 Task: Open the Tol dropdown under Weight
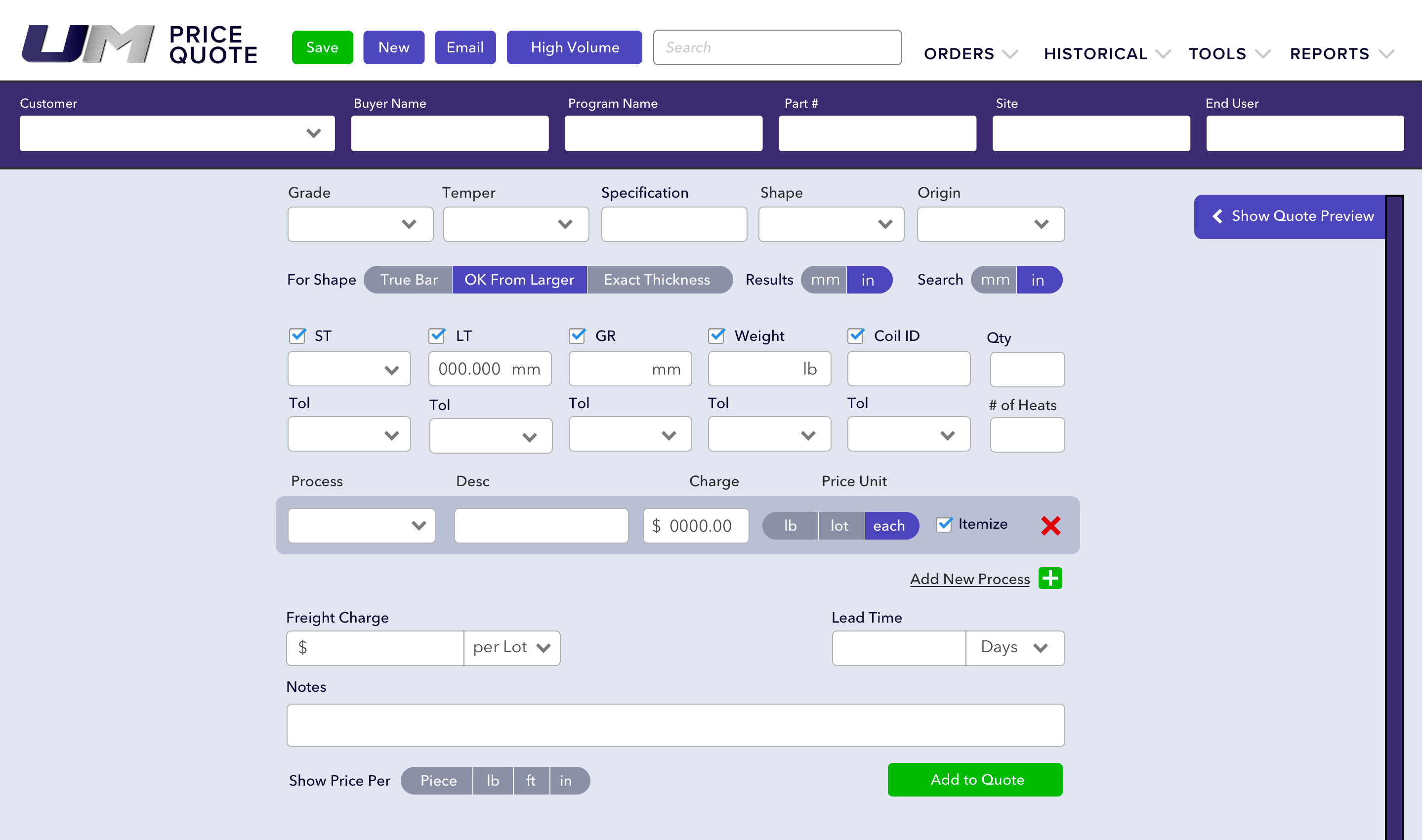pyautogui.click(x=770, y=434)
